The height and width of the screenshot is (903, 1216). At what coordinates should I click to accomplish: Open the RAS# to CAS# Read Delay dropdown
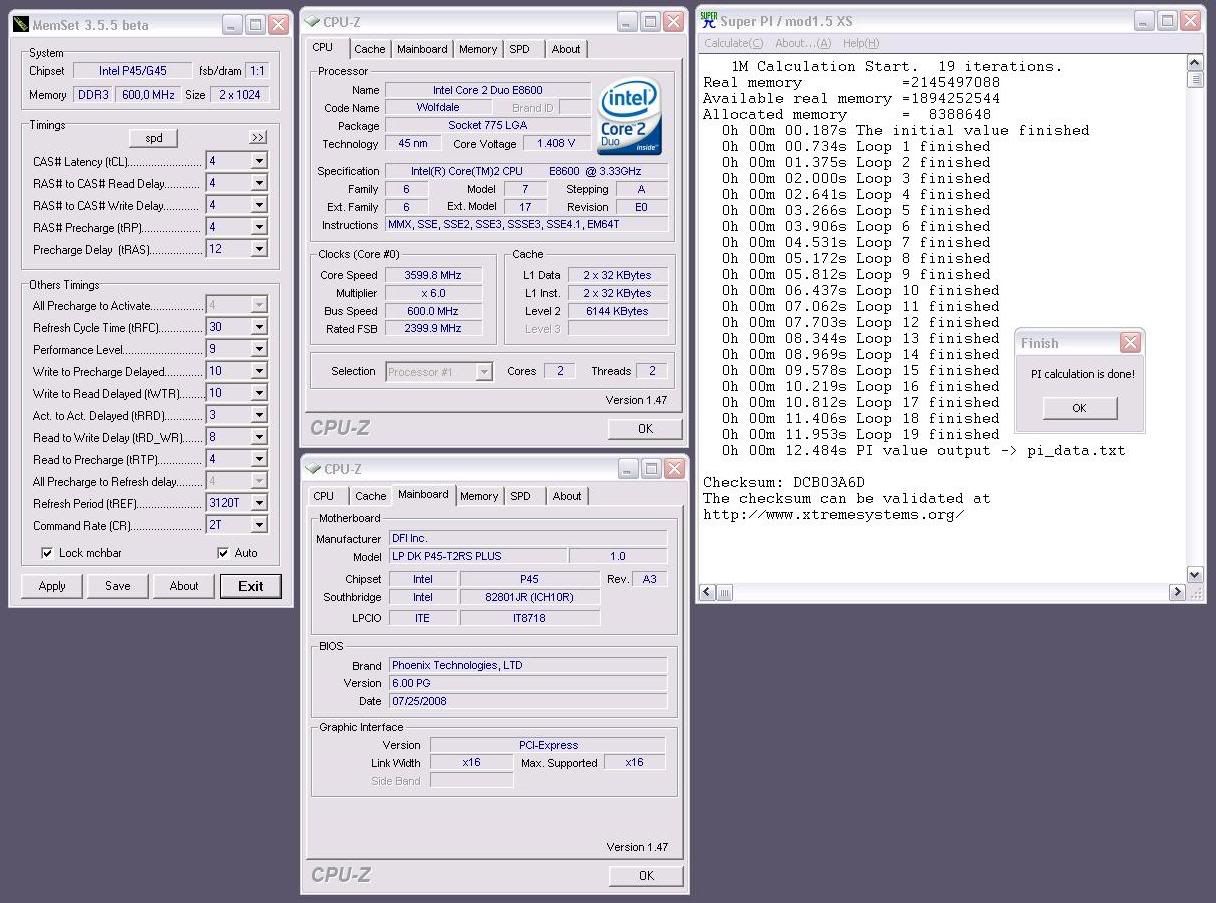(259, 183)
